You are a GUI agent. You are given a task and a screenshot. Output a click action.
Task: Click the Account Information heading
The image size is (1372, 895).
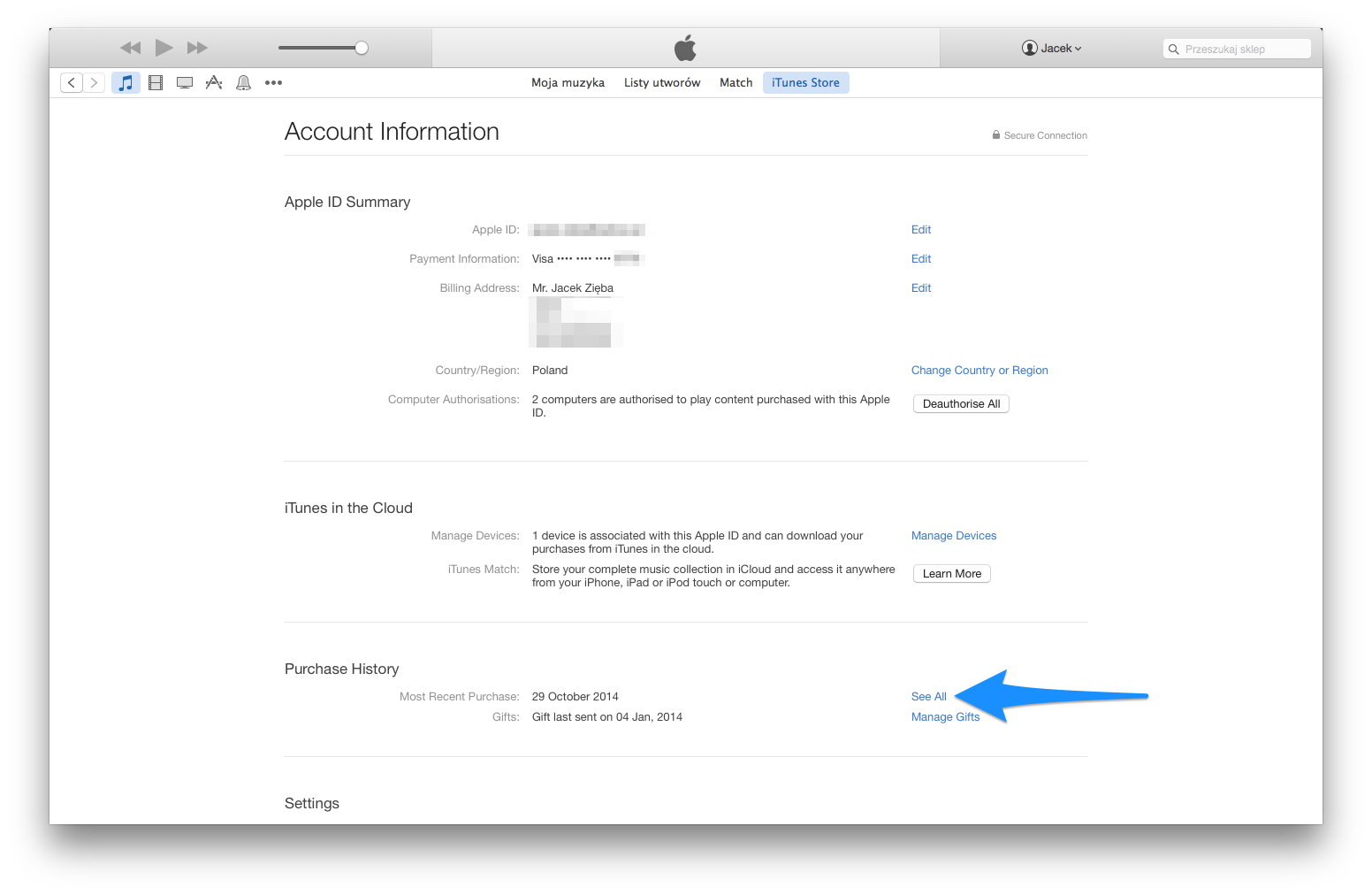392,132
